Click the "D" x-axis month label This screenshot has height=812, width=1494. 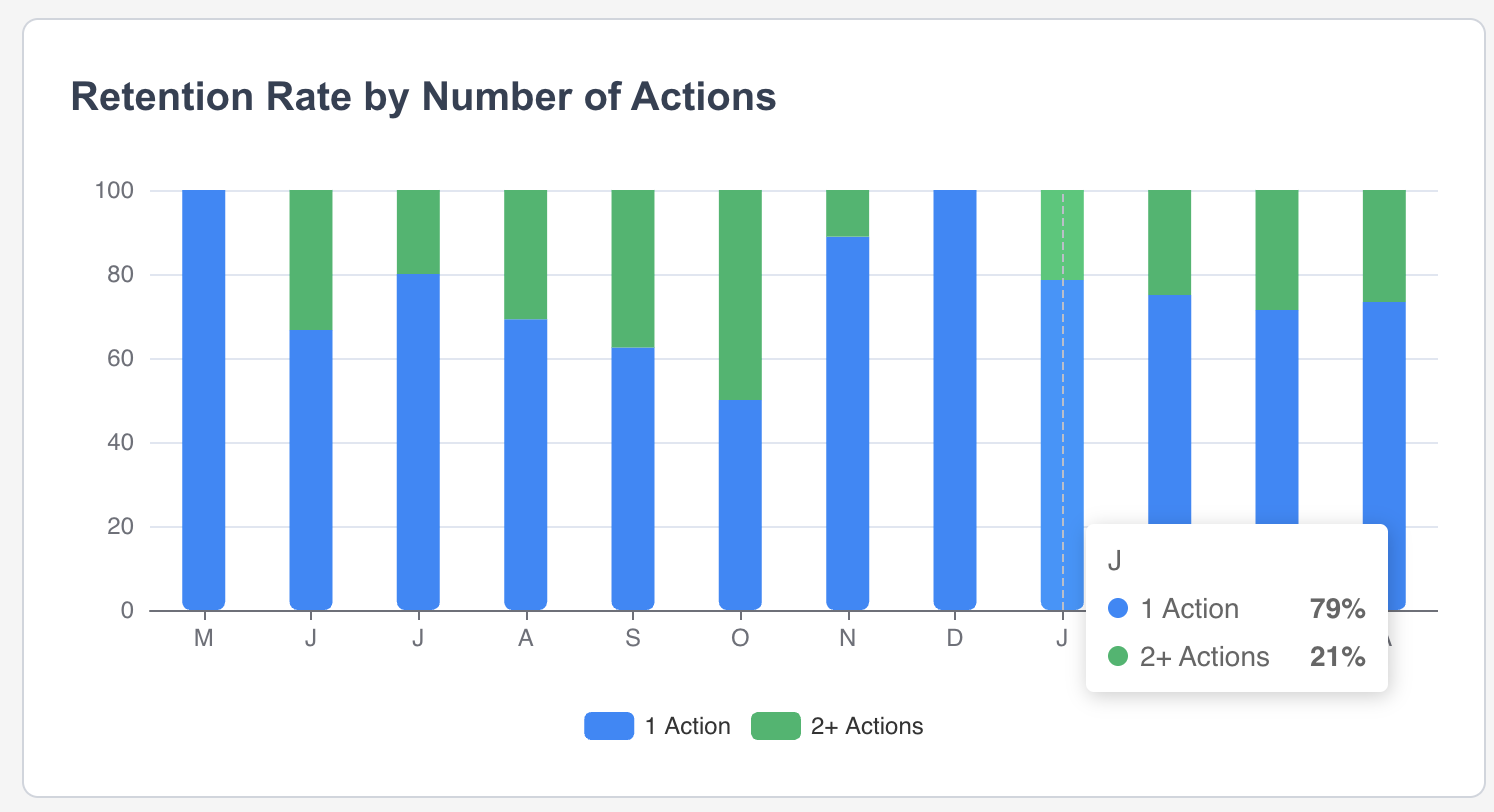coord(955,639)
